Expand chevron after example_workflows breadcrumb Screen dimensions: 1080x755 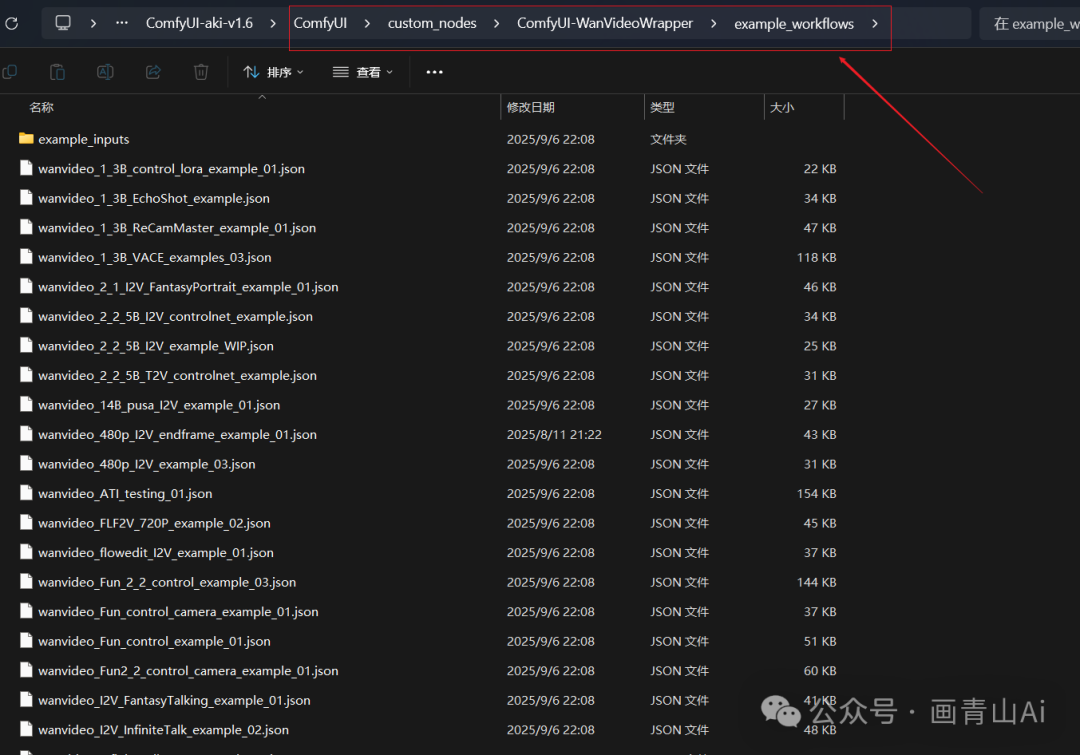[x=875, y=23]
